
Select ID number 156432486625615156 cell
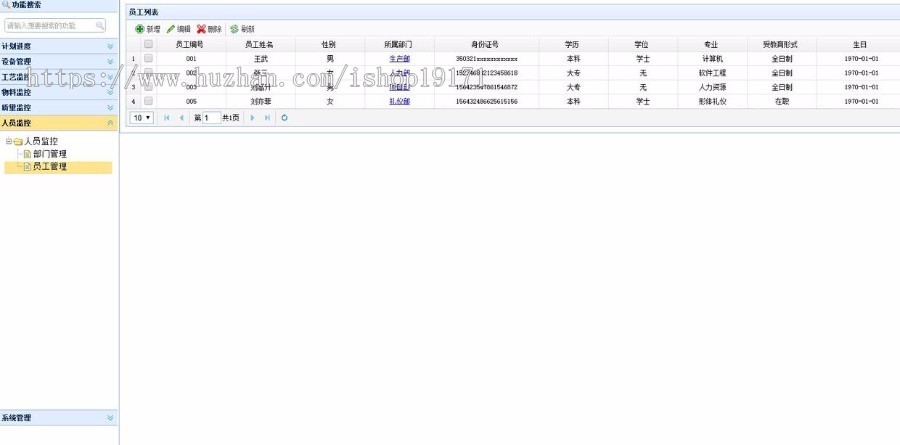click(487, 101)
